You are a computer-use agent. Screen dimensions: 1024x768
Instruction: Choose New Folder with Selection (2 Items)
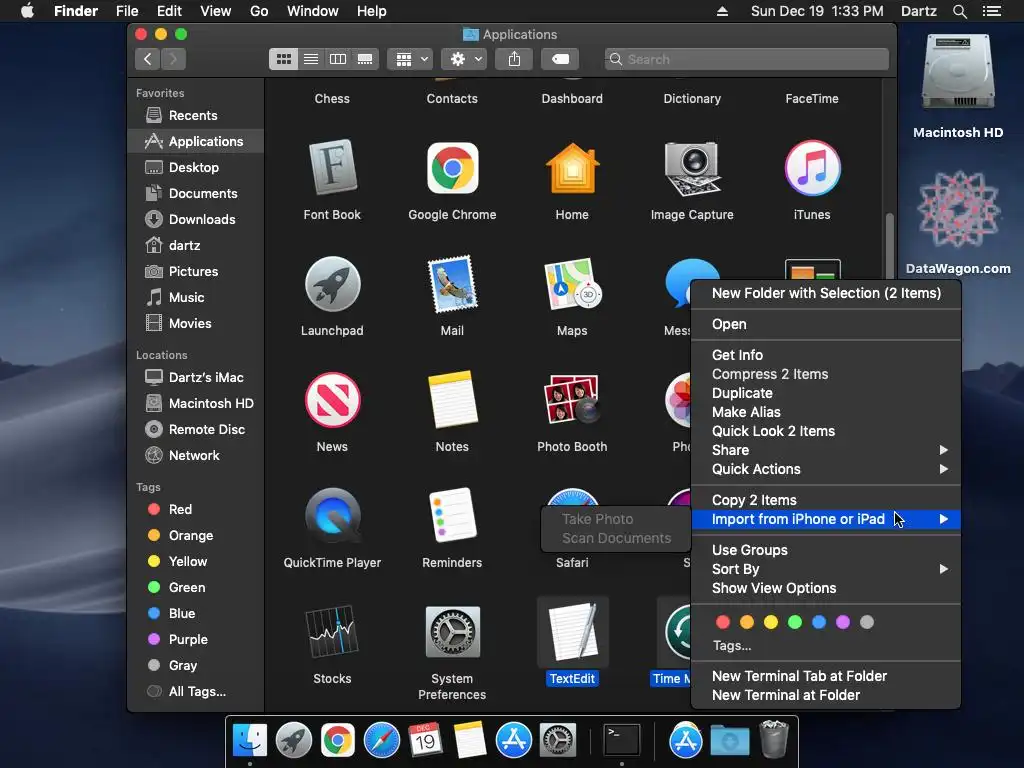(x=826, y=293)
